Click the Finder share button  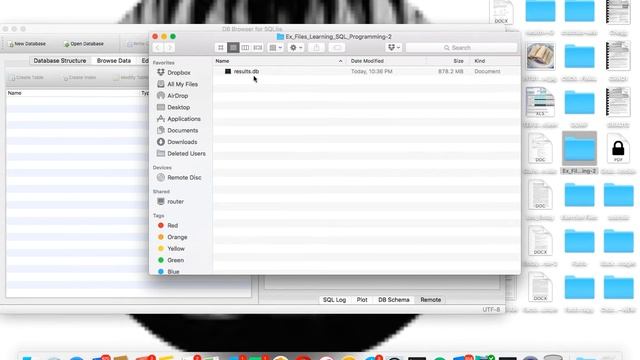[316, 48]
